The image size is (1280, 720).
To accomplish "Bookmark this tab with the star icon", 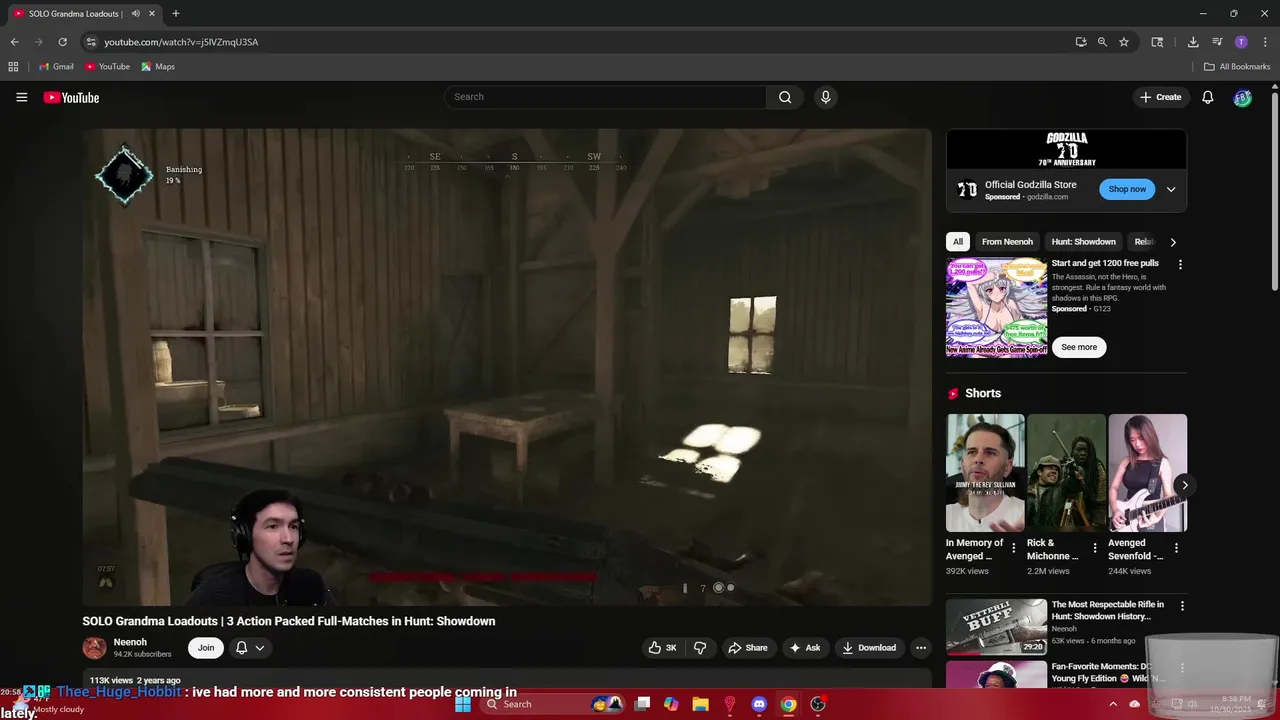I will (1124, 42).
